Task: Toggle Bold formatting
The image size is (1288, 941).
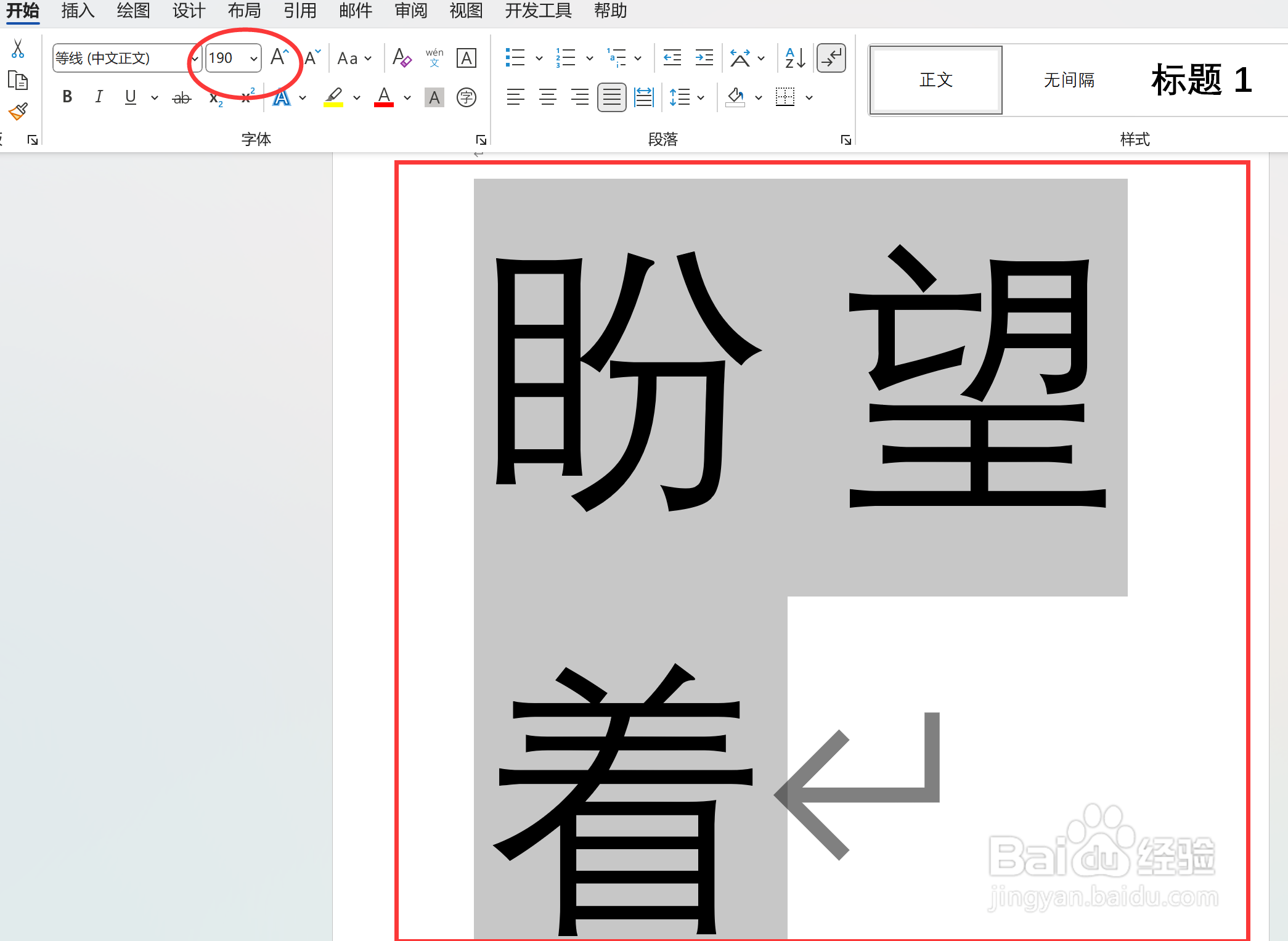Action: pyautogui.click(x=67, y=97)
